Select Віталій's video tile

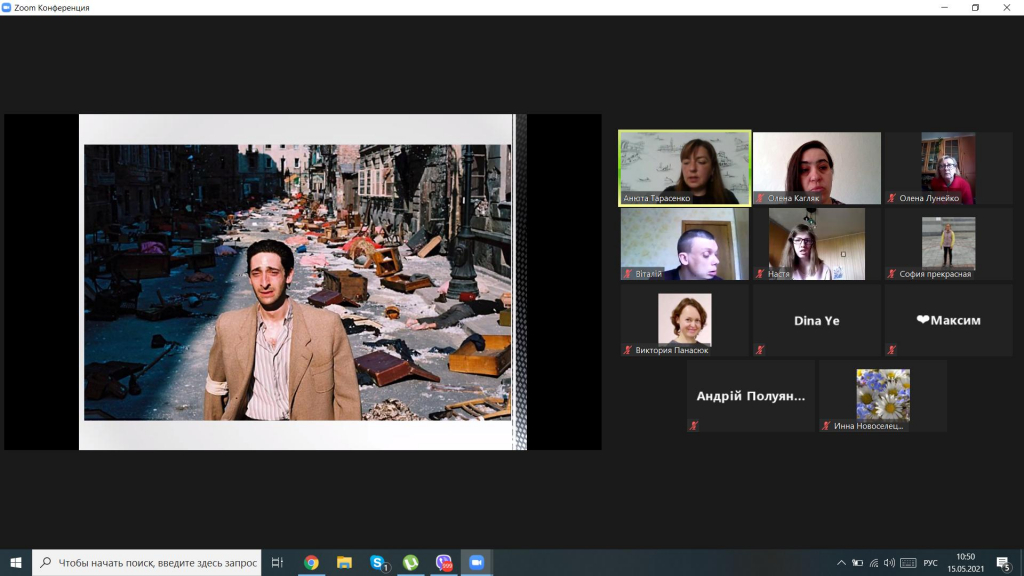point(684,244)
